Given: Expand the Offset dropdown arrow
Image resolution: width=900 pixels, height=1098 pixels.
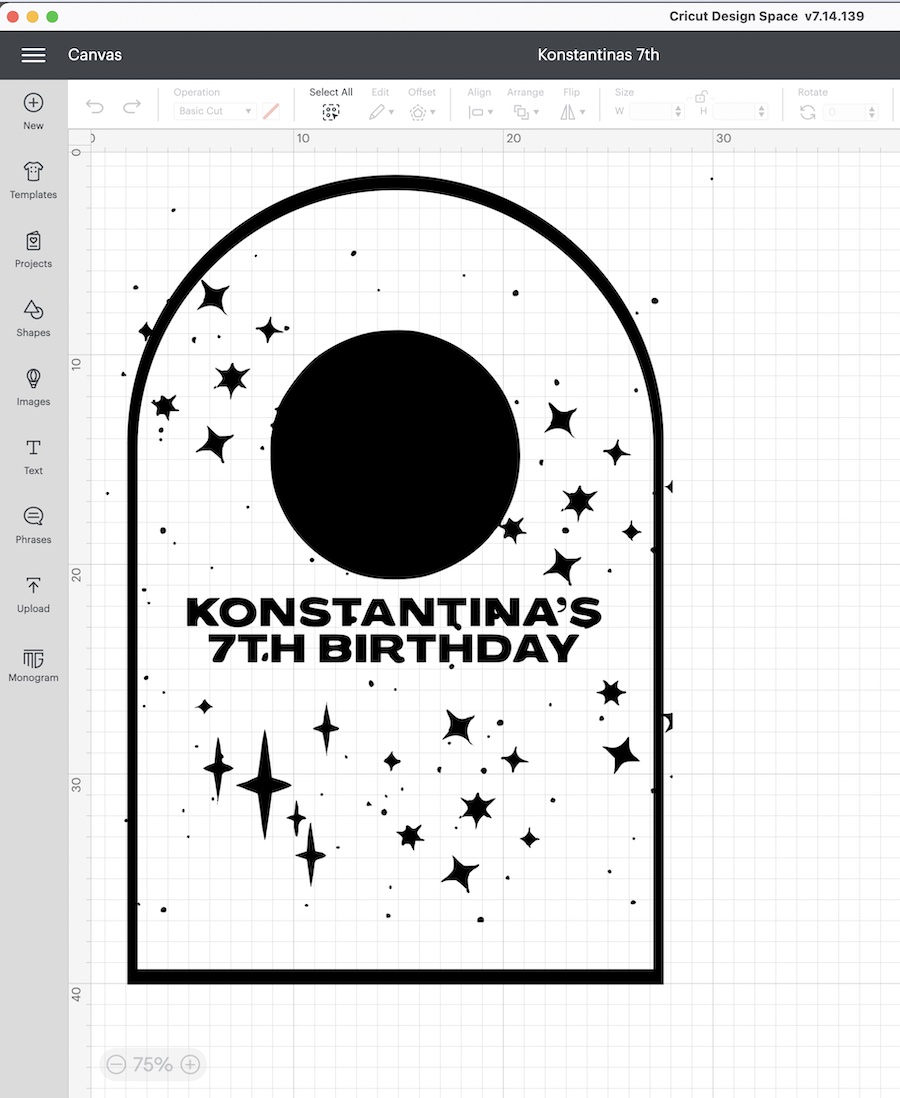Looking at the screenshot, I should [433, 112].
